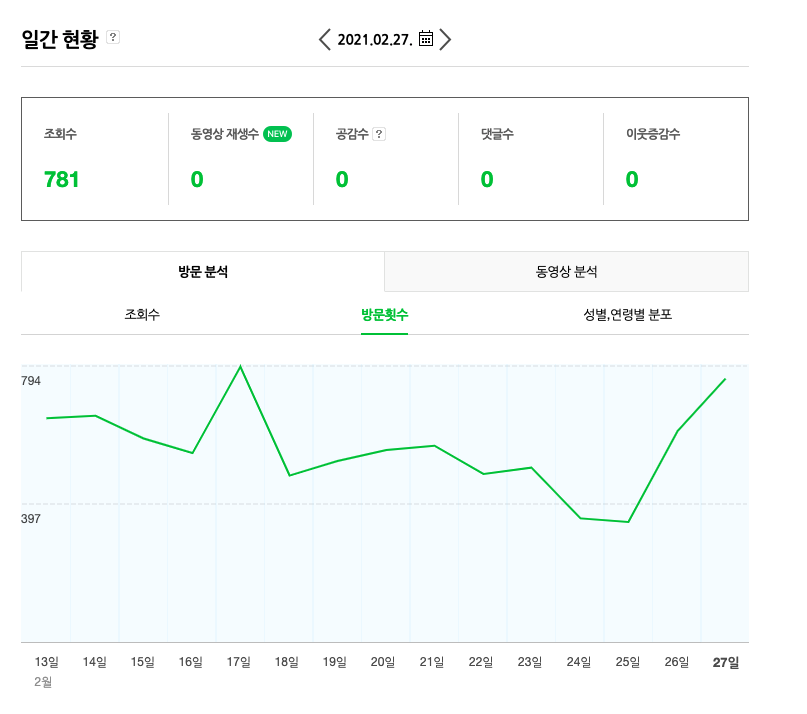
Task: Select the 성별,연령별 분포 sub-tab
Action: point(627,315)
